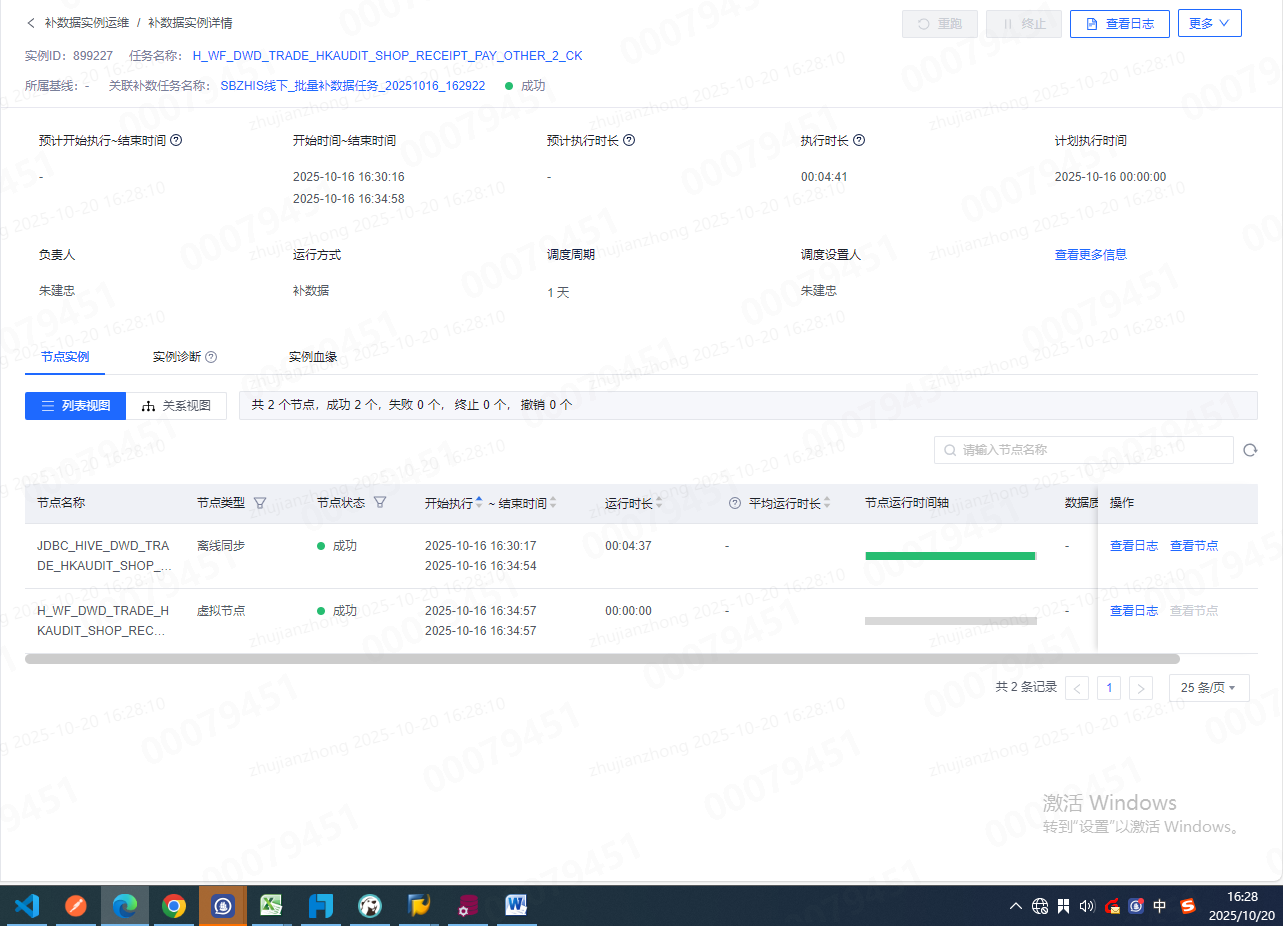
Task: Click help icon beside 实例诊断 tab
Action: tap(211, 357)
